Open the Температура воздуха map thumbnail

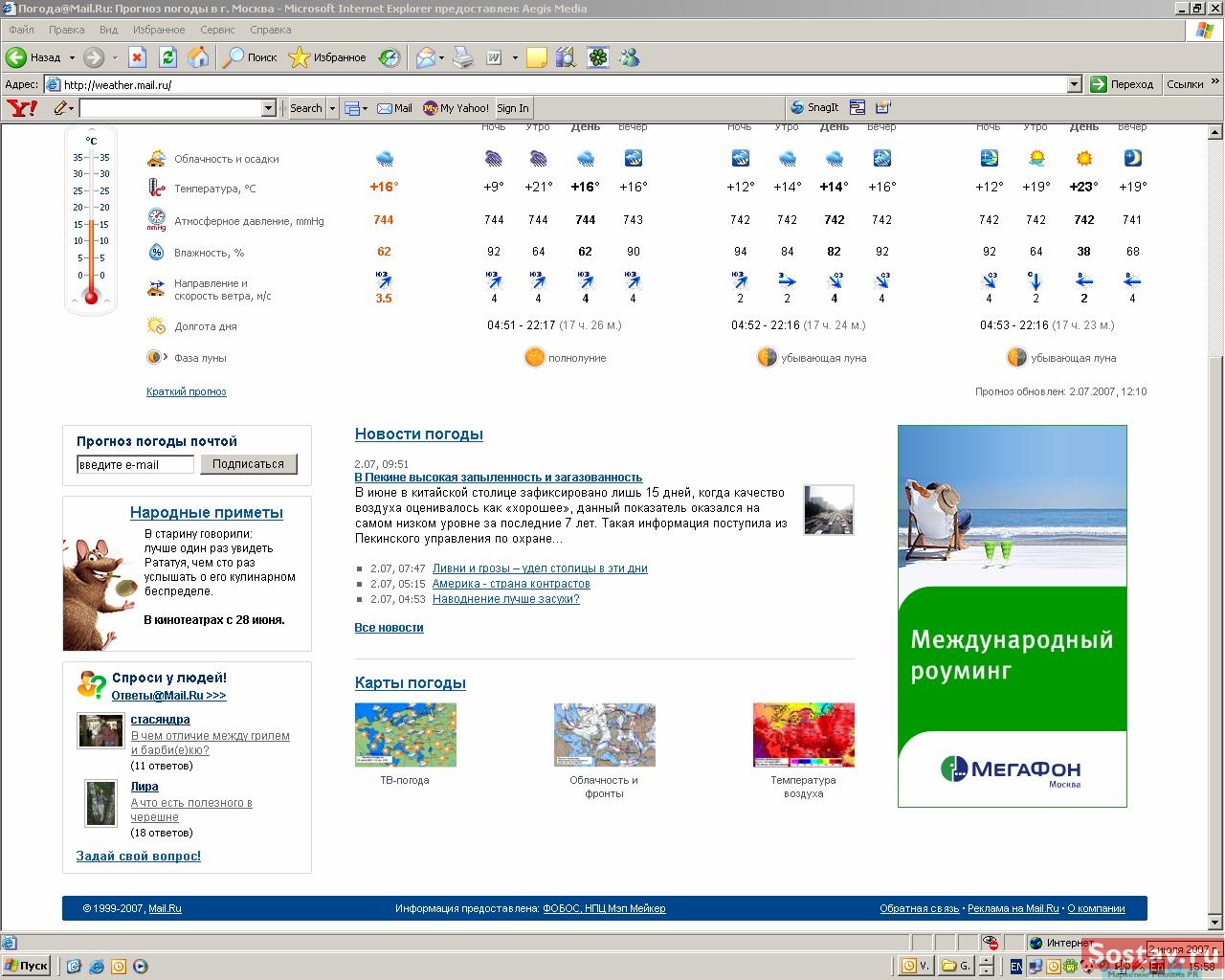pyautogui.click(x=803, y=735)
